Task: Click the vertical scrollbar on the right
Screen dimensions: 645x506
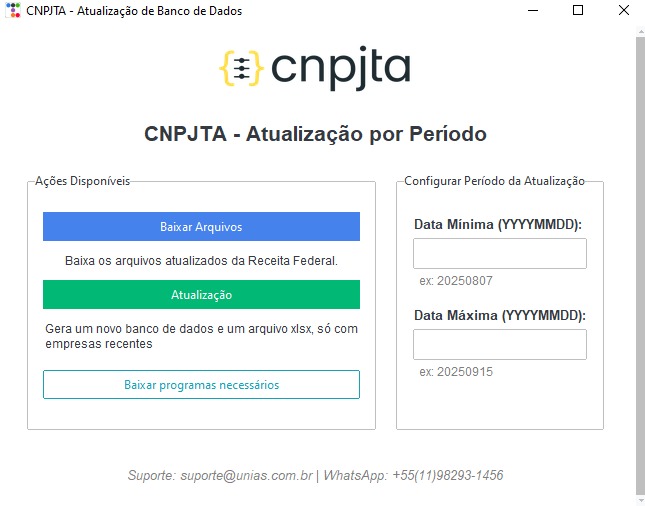Action: [640, 260]
